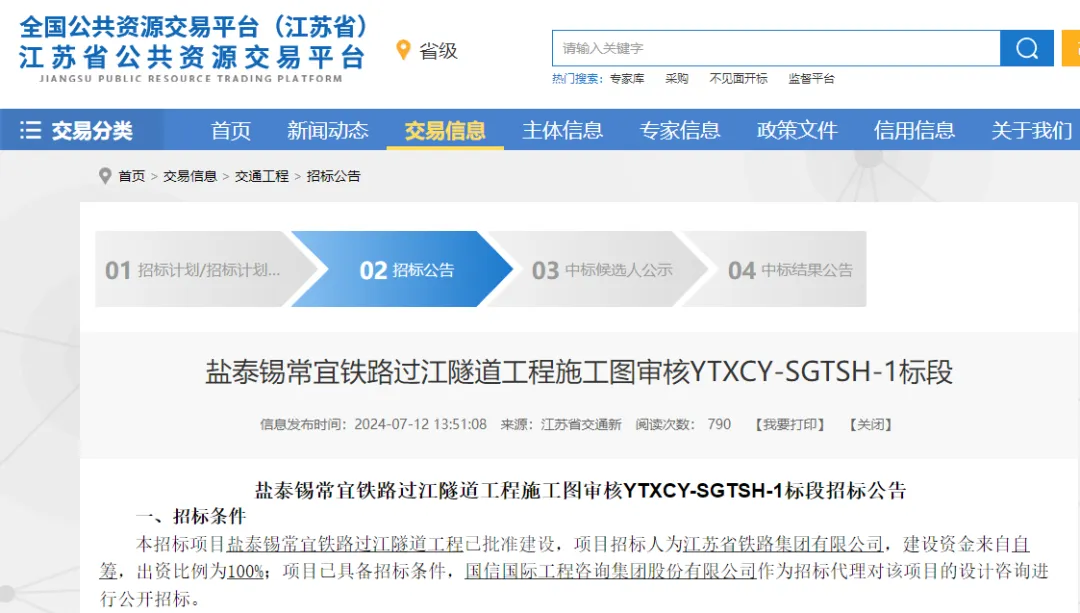Image resolution: width=1080 pixels, height=613 pixels.
Task: Click the orange location pin icon
Action: (403, 50)
